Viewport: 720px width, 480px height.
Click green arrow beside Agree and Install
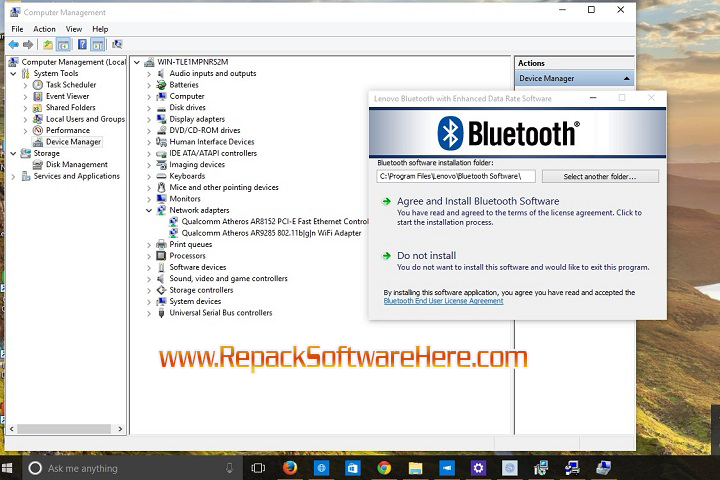387,201
